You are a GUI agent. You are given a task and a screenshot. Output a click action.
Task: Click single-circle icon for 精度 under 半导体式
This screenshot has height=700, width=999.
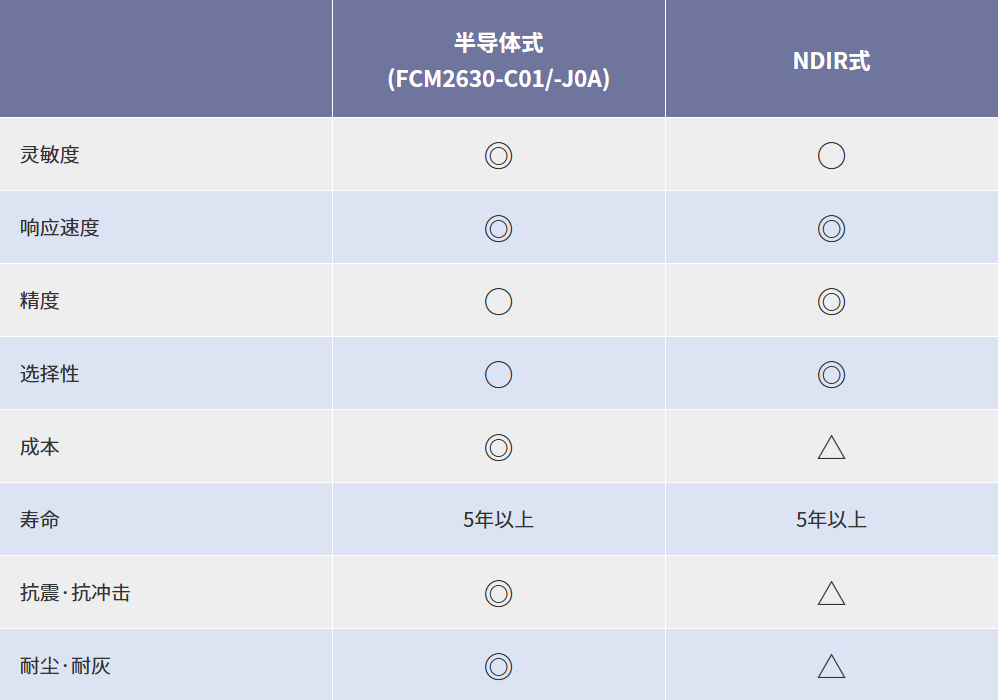point(498,301)
